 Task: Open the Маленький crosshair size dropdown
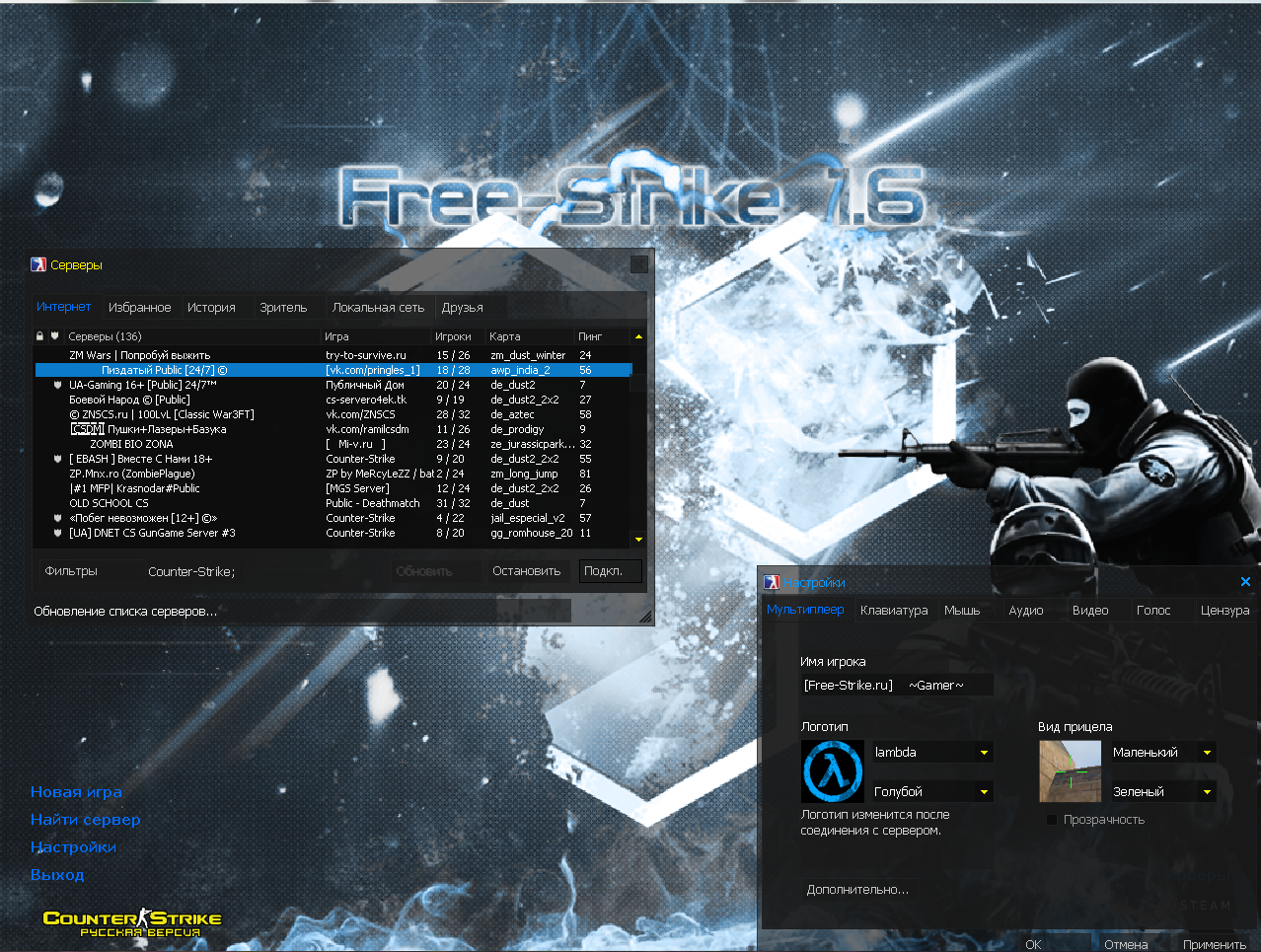point(1162,752)
